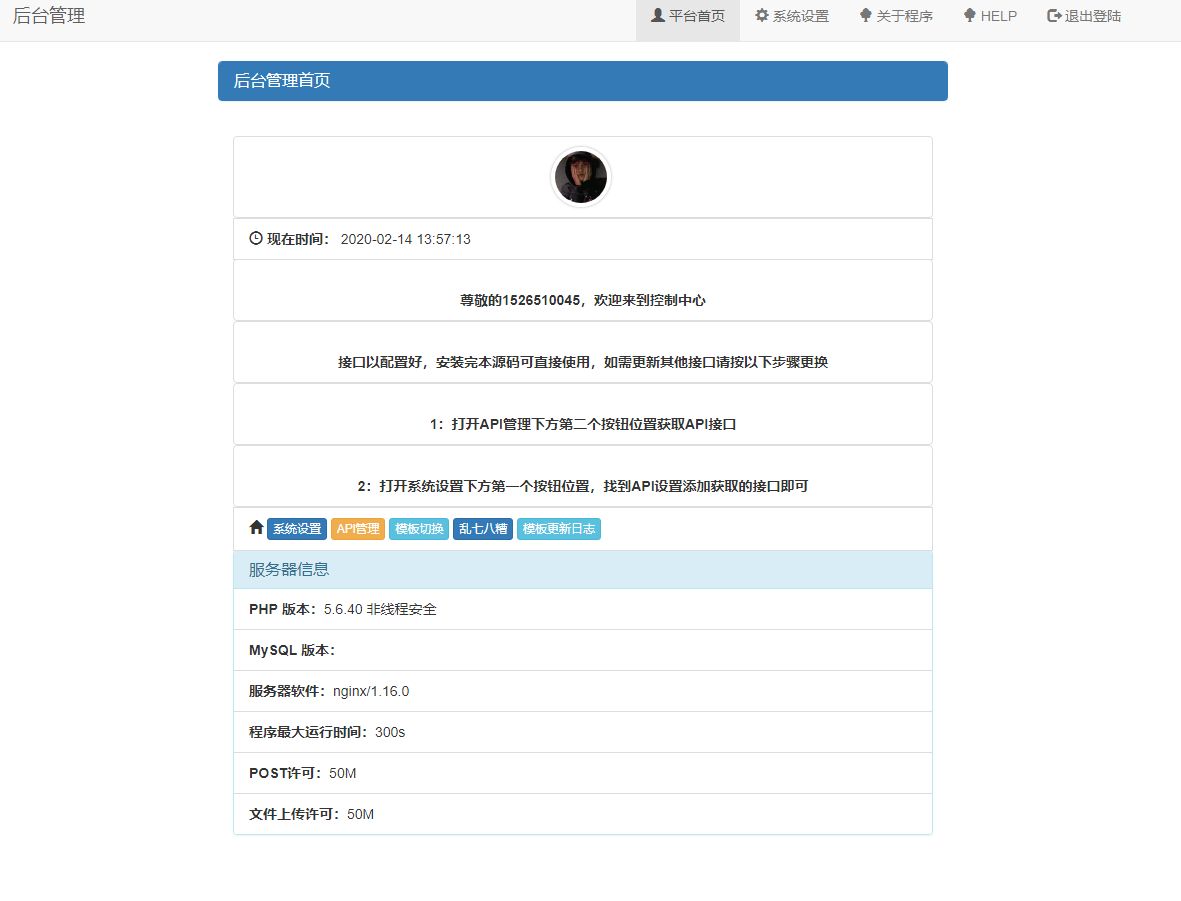This screenshot has height=901, width=1181.
Task: Open the 模板更新日志 button
Action: [559, 529]
